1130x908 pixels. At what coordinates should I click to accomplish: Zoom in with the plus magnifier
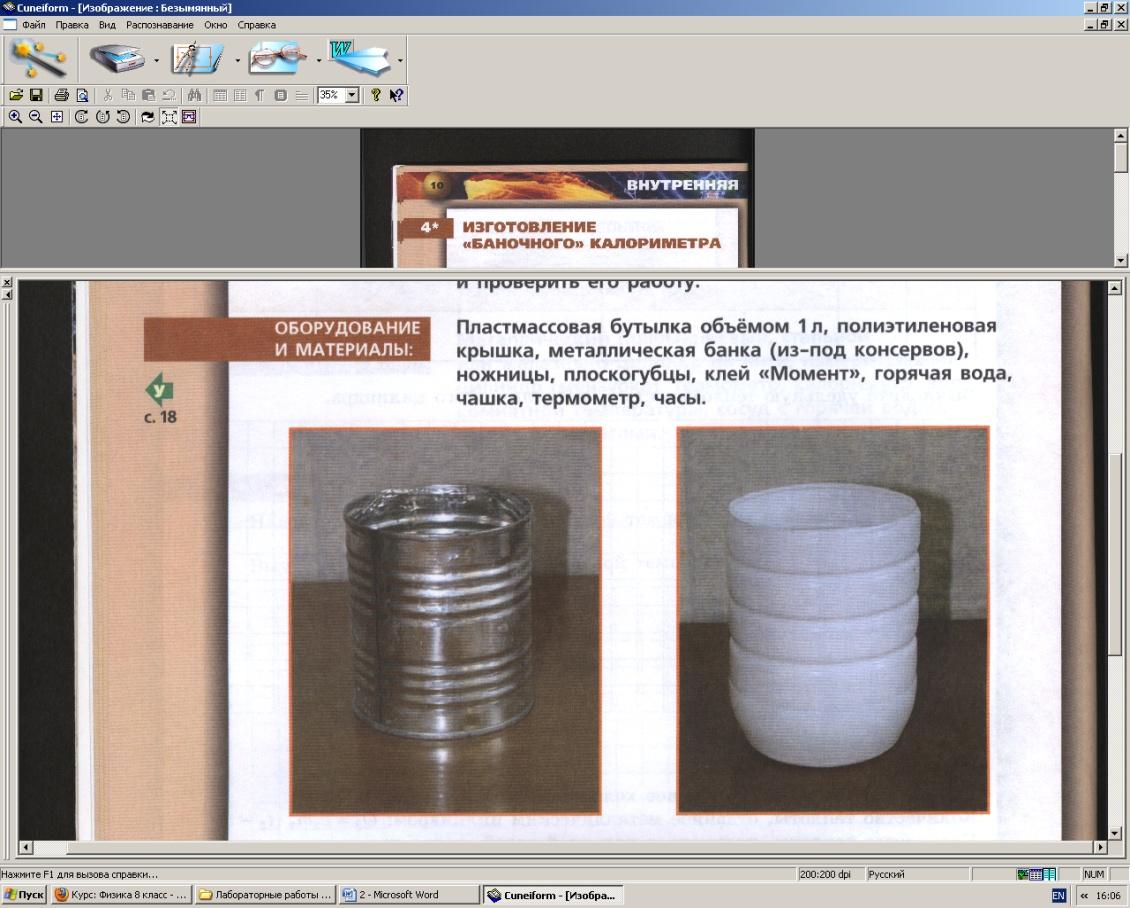(15, 117)
